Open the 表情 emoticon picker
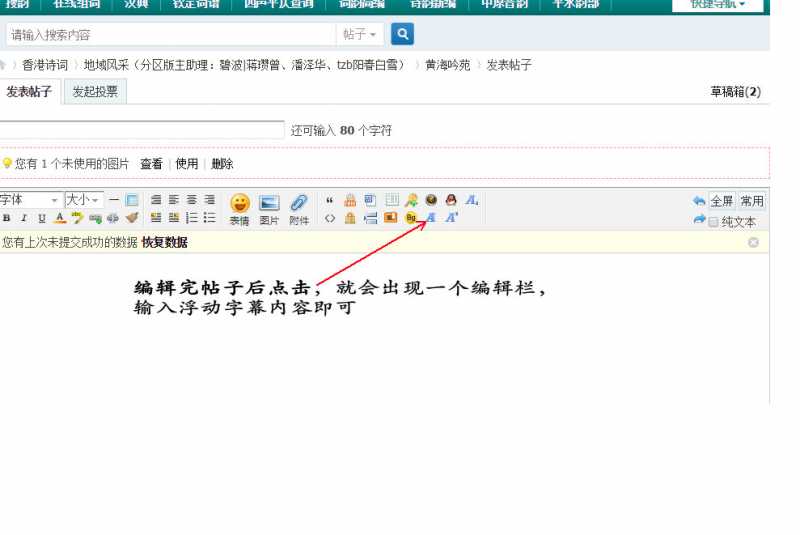 coord(239,207)
